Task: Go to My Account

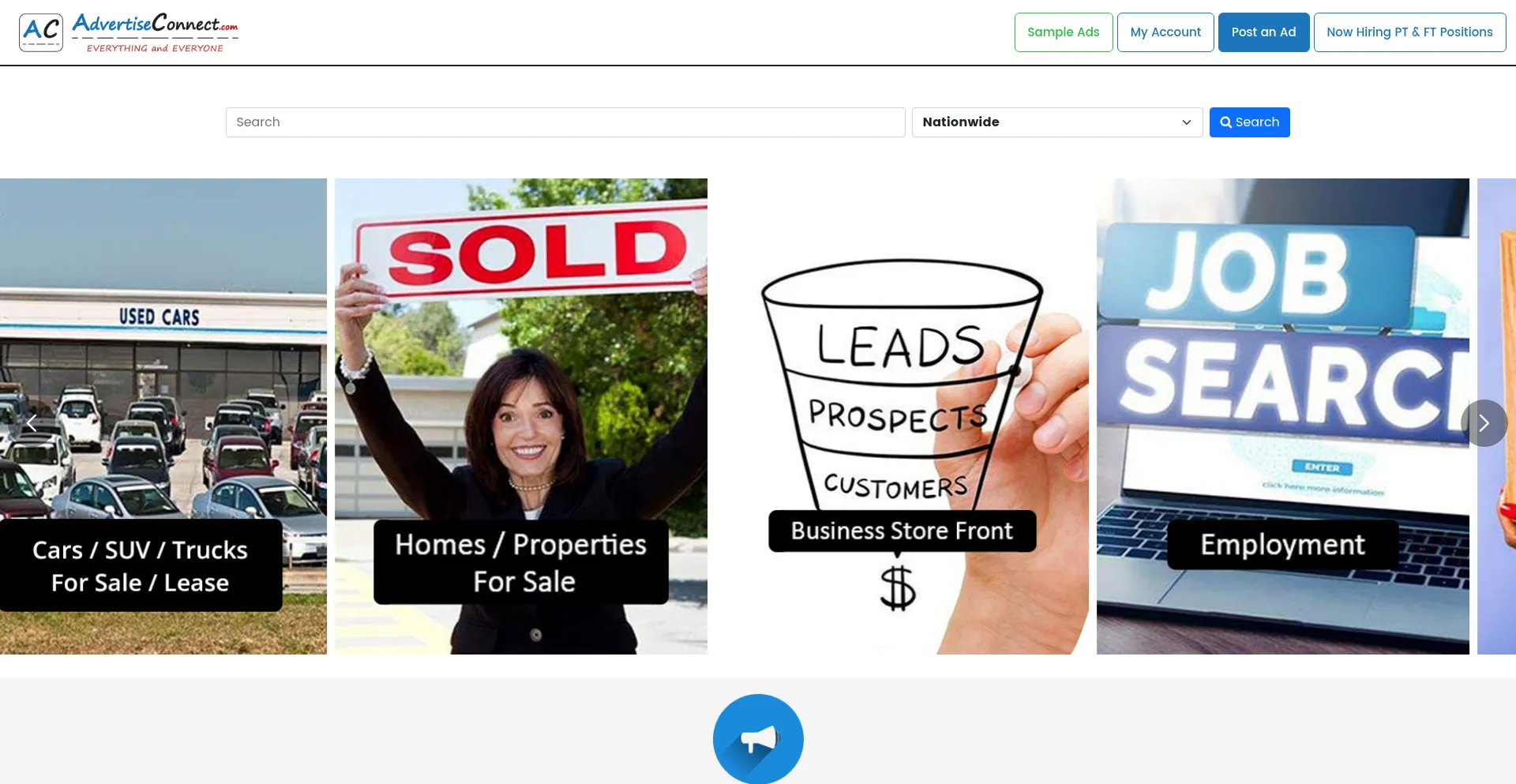Action: tap(1165, 32)
